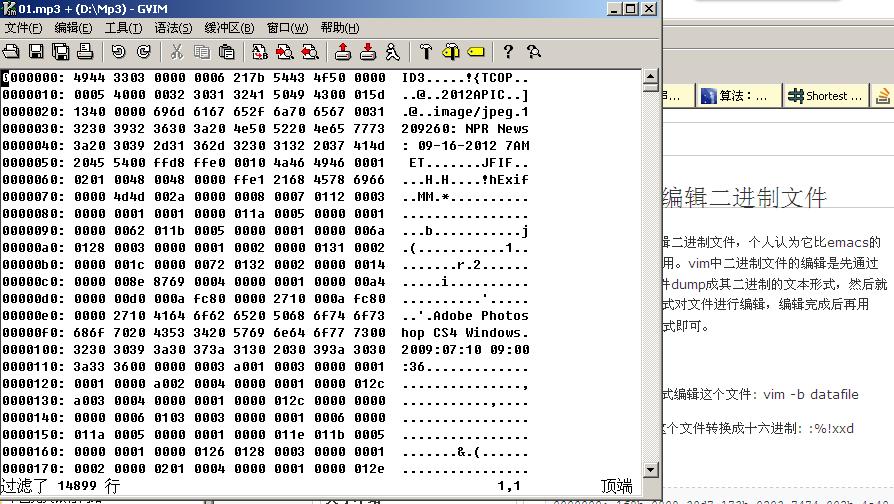Click the Find Next icon

click(285, 52)
